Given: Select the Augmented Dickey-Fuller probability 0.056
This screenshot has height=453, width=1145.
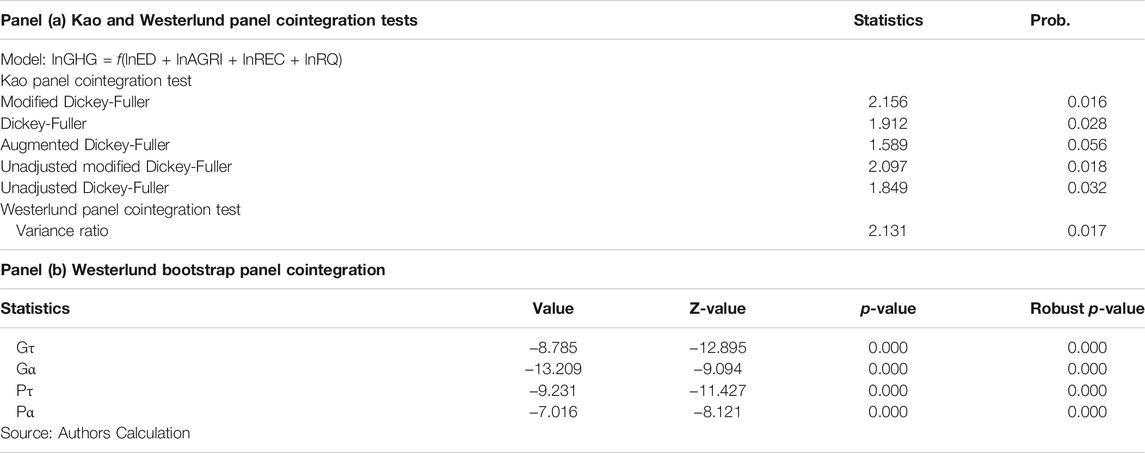Looking at the screenshot, I should (x=1087, y=145).
